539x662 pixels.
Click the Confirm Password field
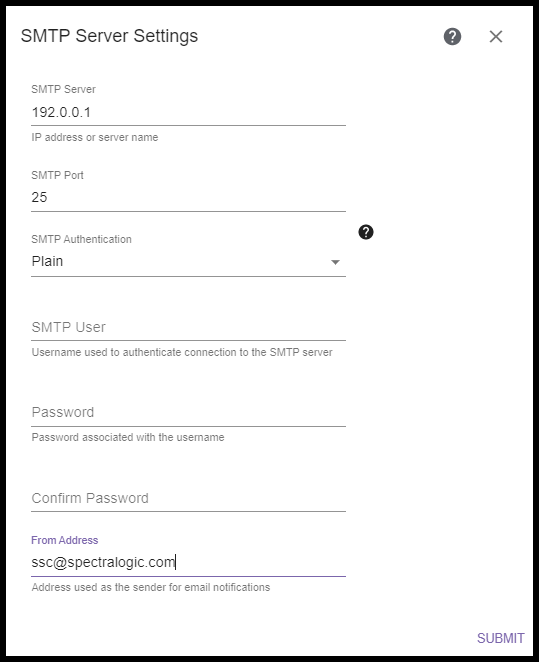click(188, 498)
